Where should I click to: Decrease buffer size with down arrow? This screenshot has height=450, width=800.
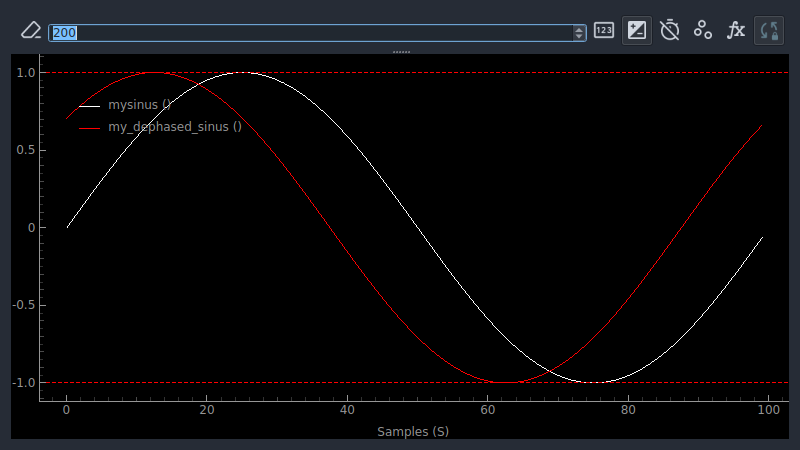tap(579, 36)
